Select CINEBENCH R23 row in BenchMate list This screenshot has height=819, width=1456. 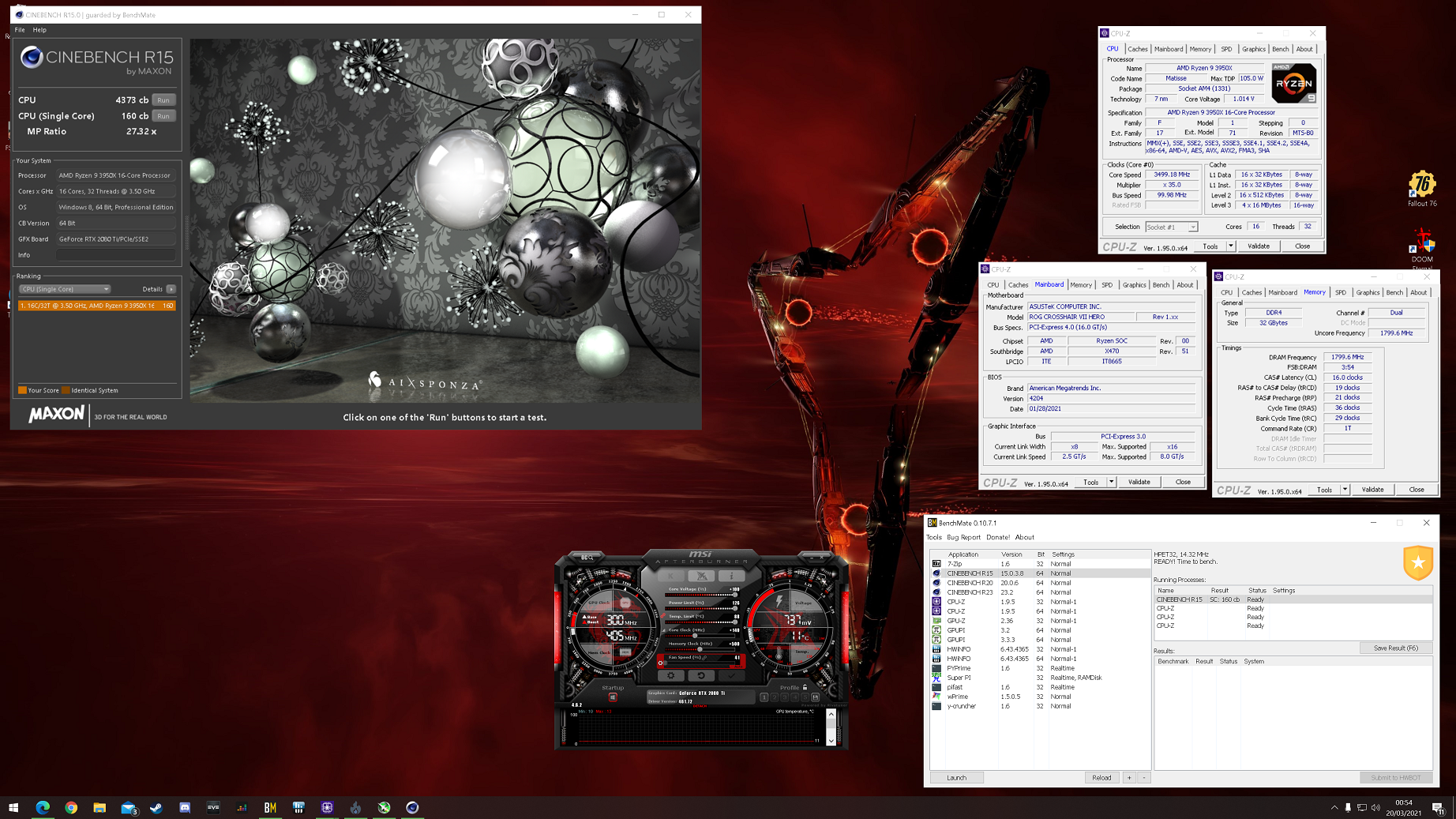pyautogui.click(x=1040, y=592)
